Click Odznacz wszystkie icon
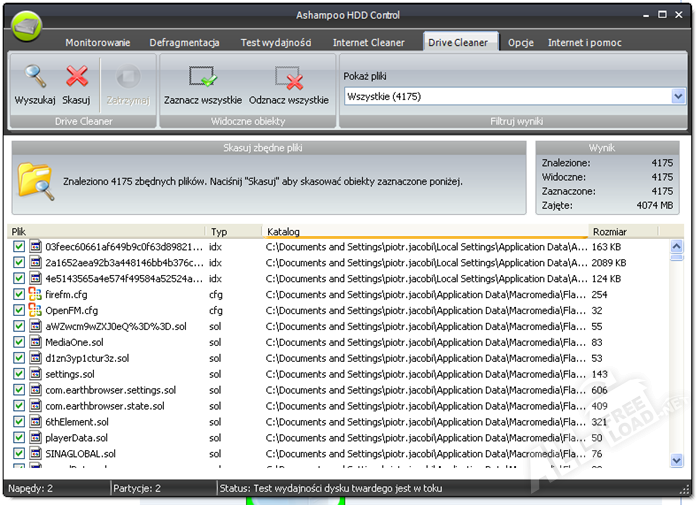The image size is (700, 505). [x=288, y=78]
